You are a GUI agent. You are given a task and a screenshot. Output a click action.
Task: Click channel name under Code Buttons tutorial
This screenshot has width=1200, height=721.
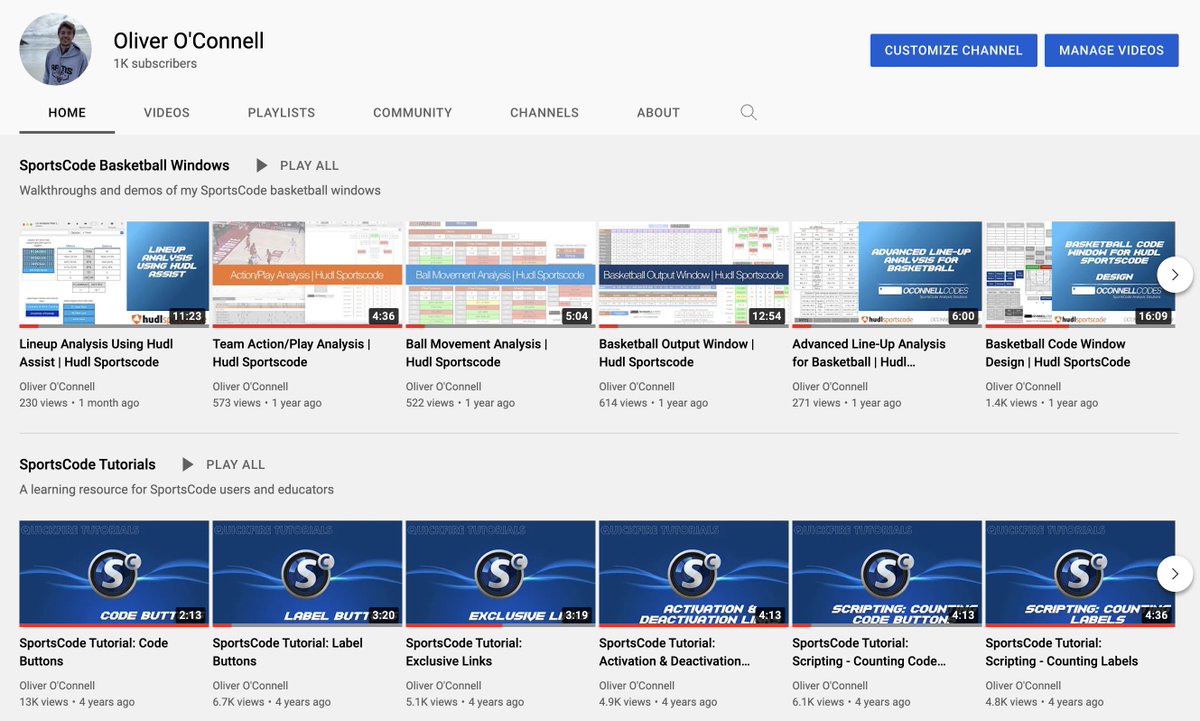[x=57, y=685]
